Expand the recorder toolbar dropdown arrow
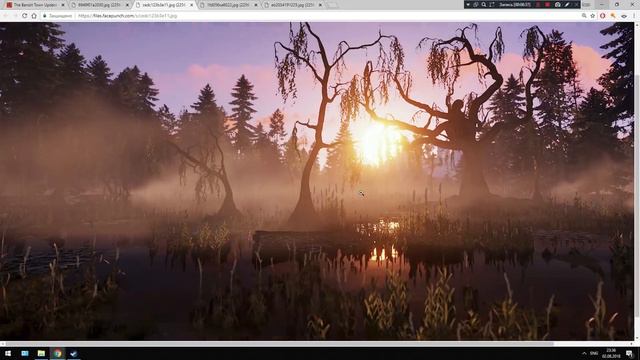 468,4
